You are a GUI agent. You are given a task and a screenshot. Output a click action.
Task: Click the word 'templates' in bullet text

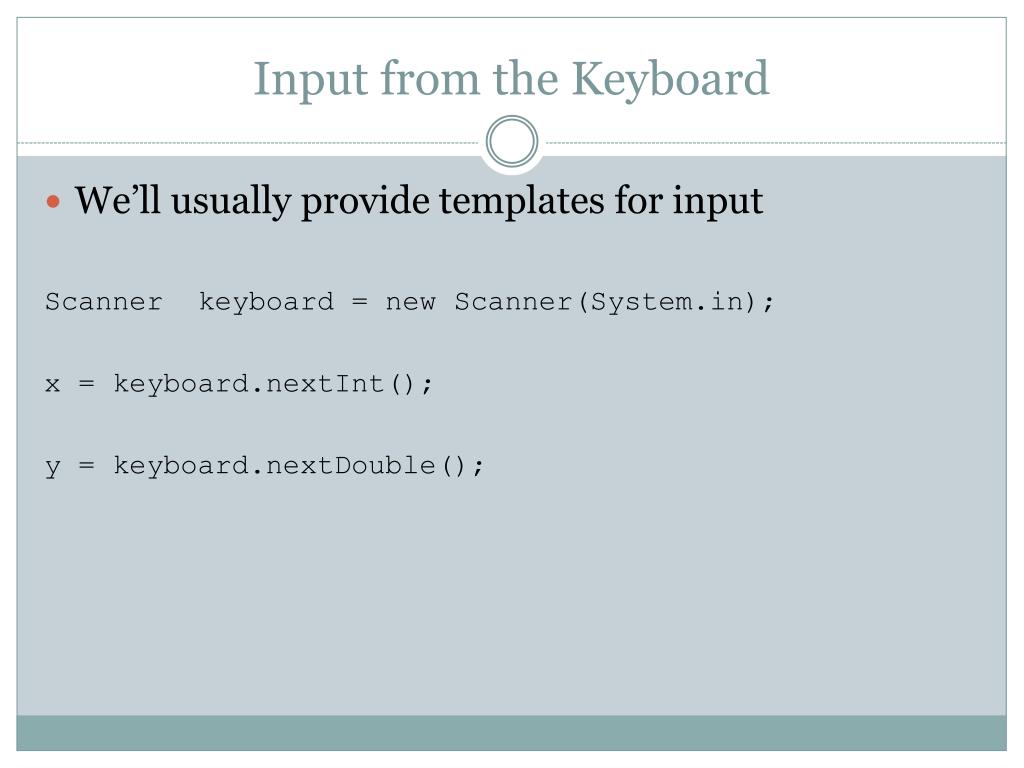tap(521, 201)
